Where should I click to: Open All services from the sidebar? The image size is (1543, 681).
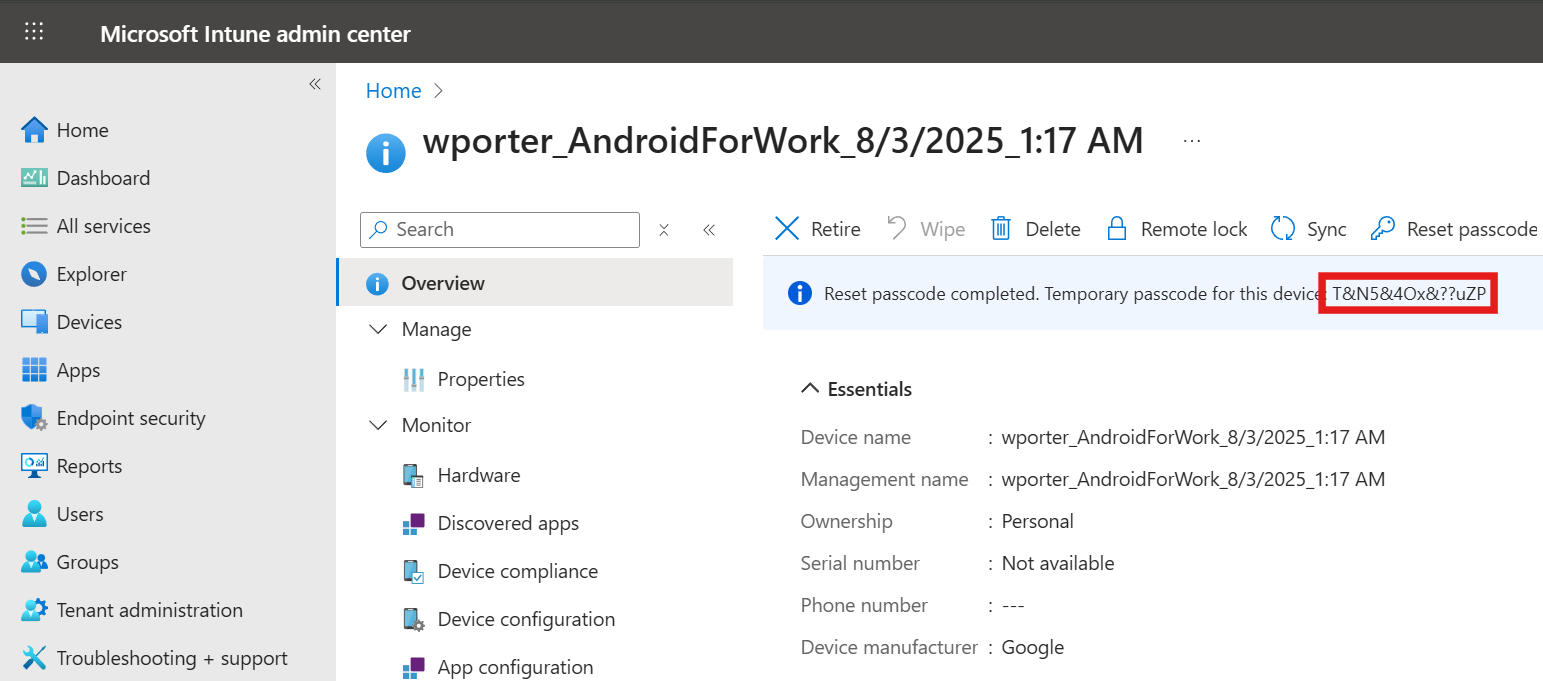click(x=104, y=226)
